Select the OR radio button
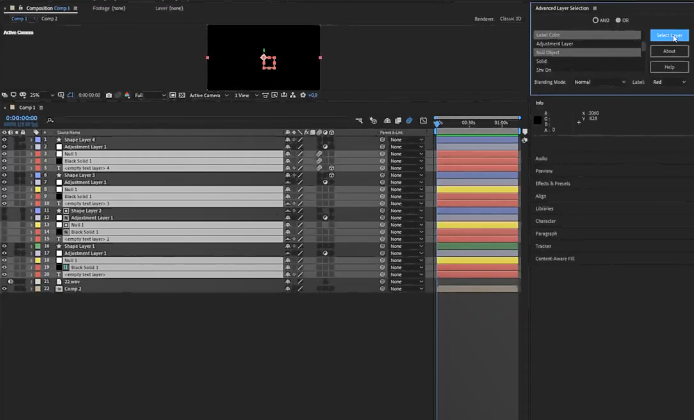This screenshot has width=694, height=420. click(x=619, y=20)
